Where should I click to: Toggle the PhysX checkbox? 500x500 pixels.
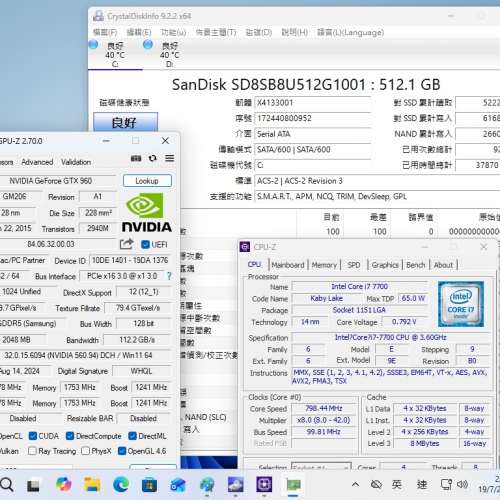[86, 451]
